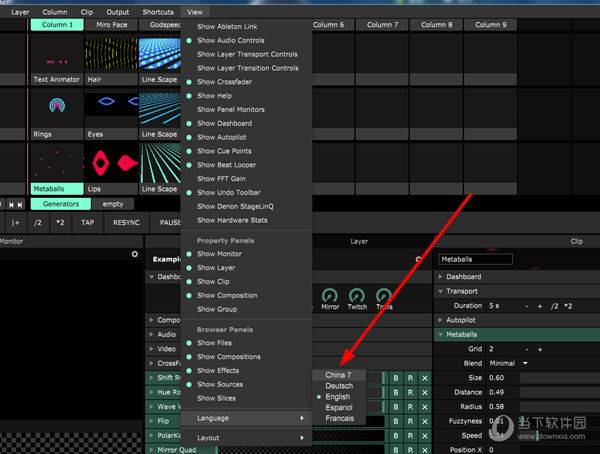Open the monitor panel gear settings
Screen dimensions: 600x454
tap(135, 255)
